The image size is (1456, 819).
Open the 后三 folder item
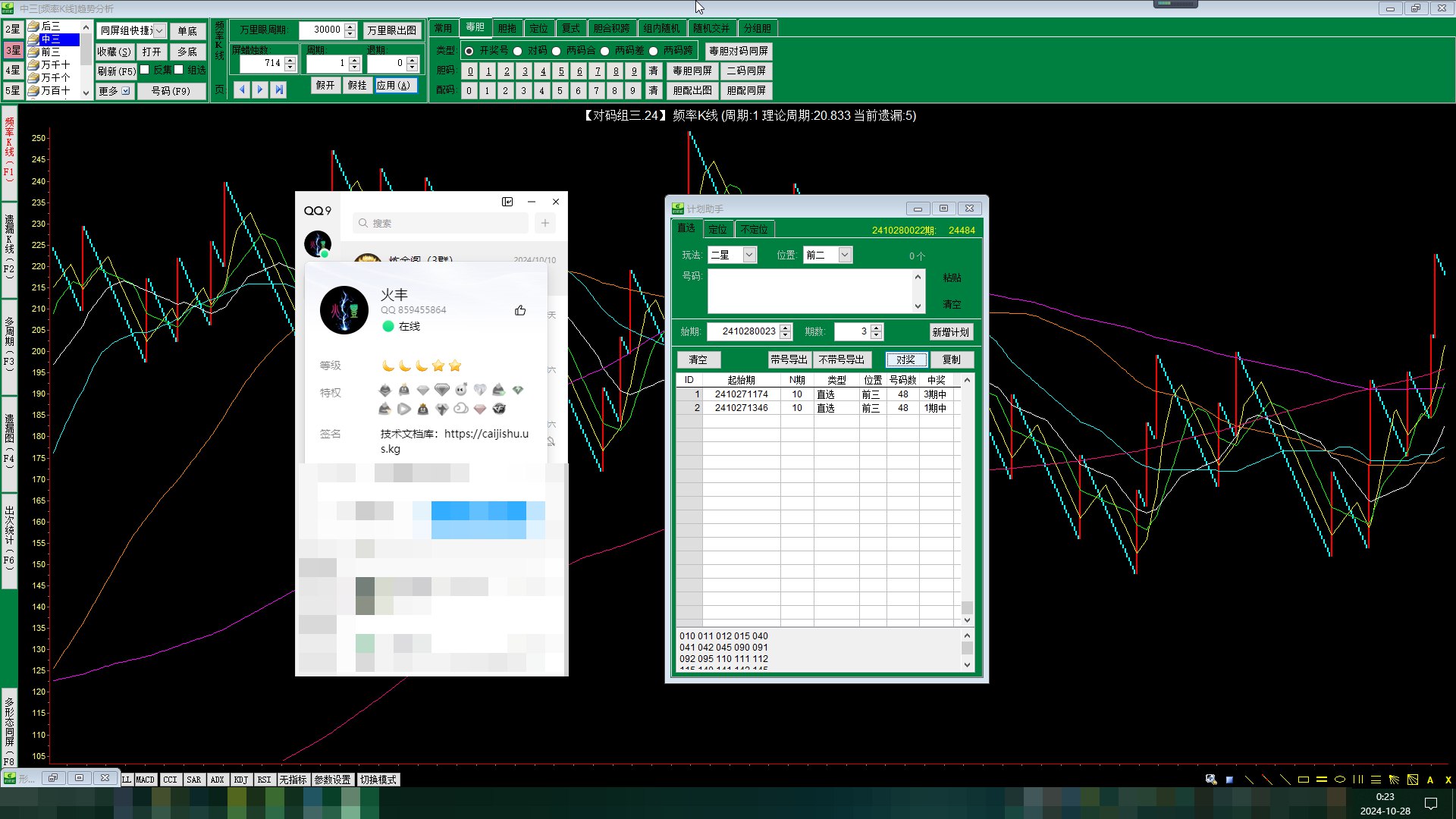(51, 26)
